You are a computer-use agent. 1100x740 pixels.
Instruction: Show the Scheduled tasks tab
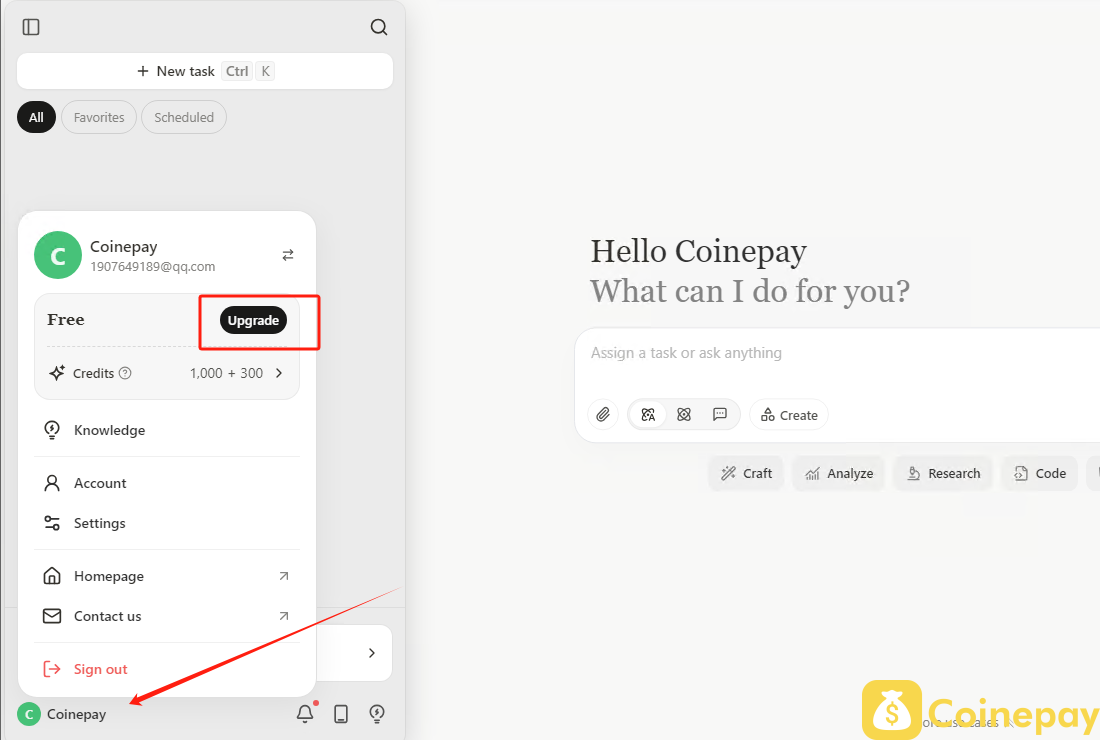click(x=184, y=117)
